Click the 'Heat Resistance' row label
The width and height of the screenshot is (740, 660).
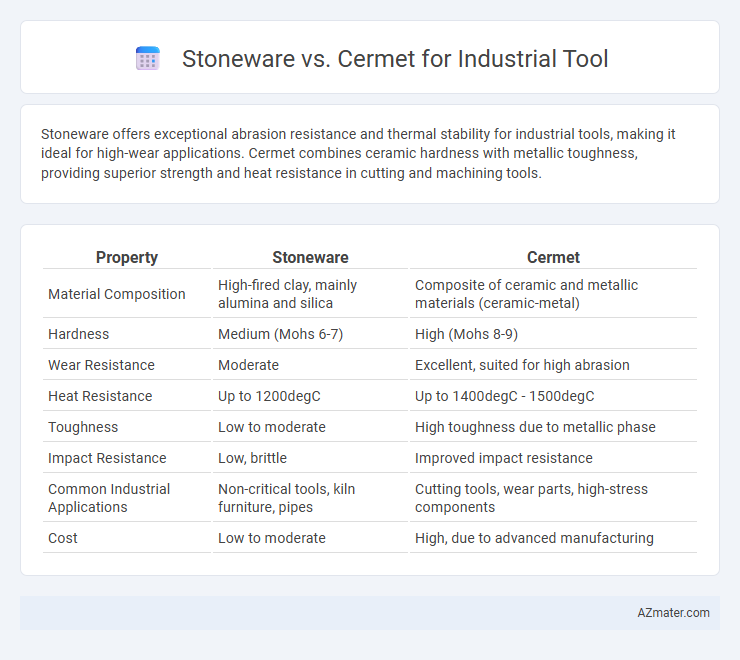click(x=100, y=396)
